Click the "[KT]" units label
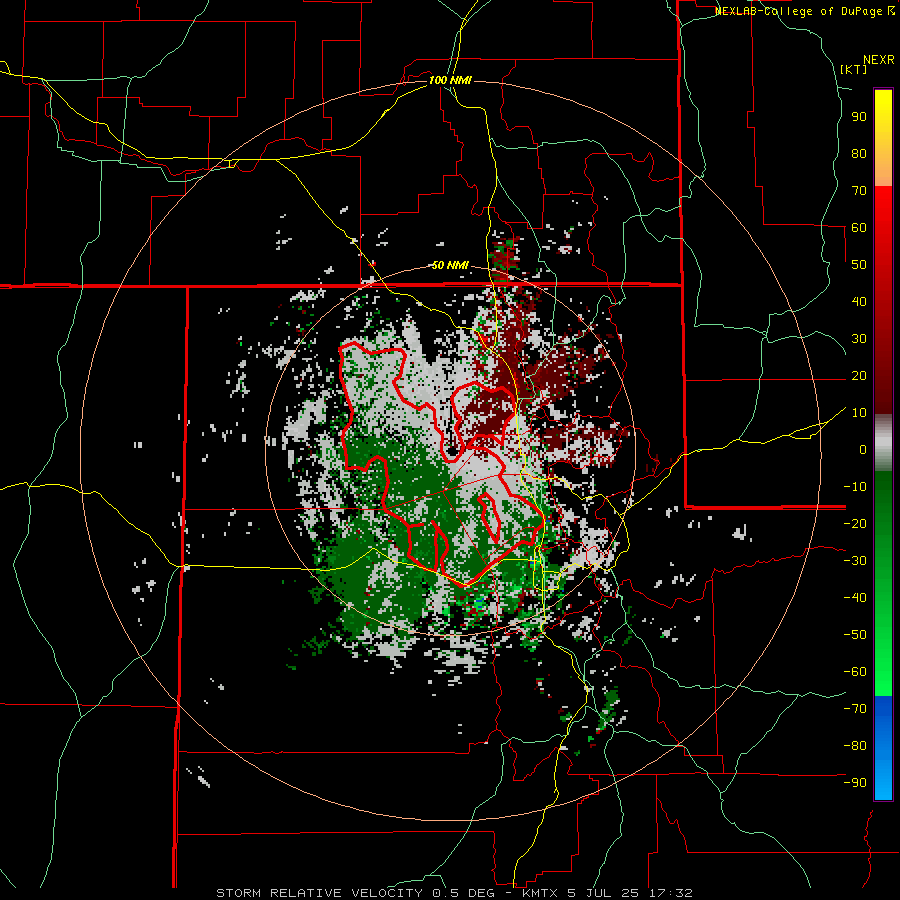The height and width of the screenshot is (900, 900). 854,69
